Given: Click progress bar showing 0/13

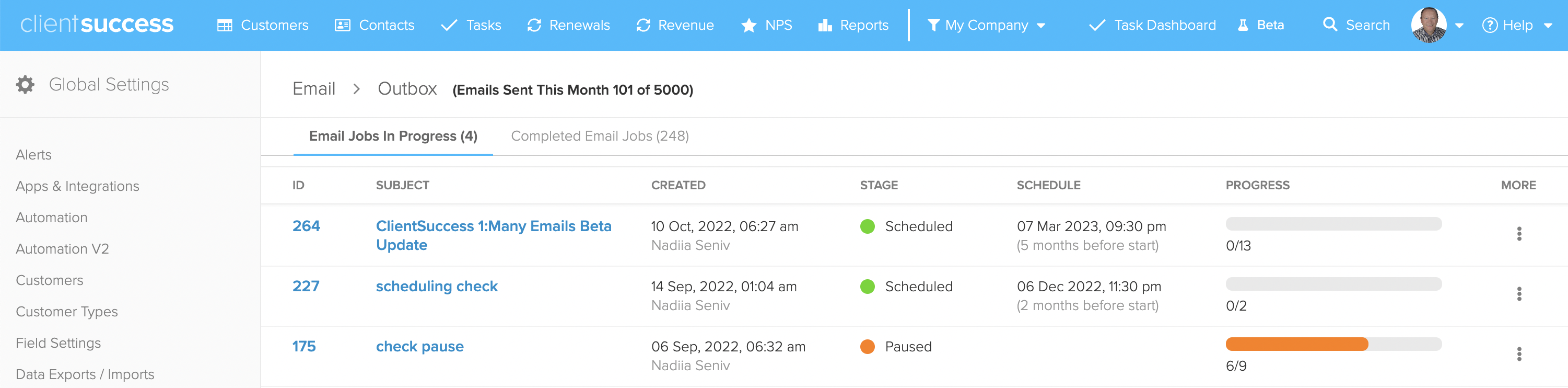Looking at the screenshot, I should coord(1333,224).
